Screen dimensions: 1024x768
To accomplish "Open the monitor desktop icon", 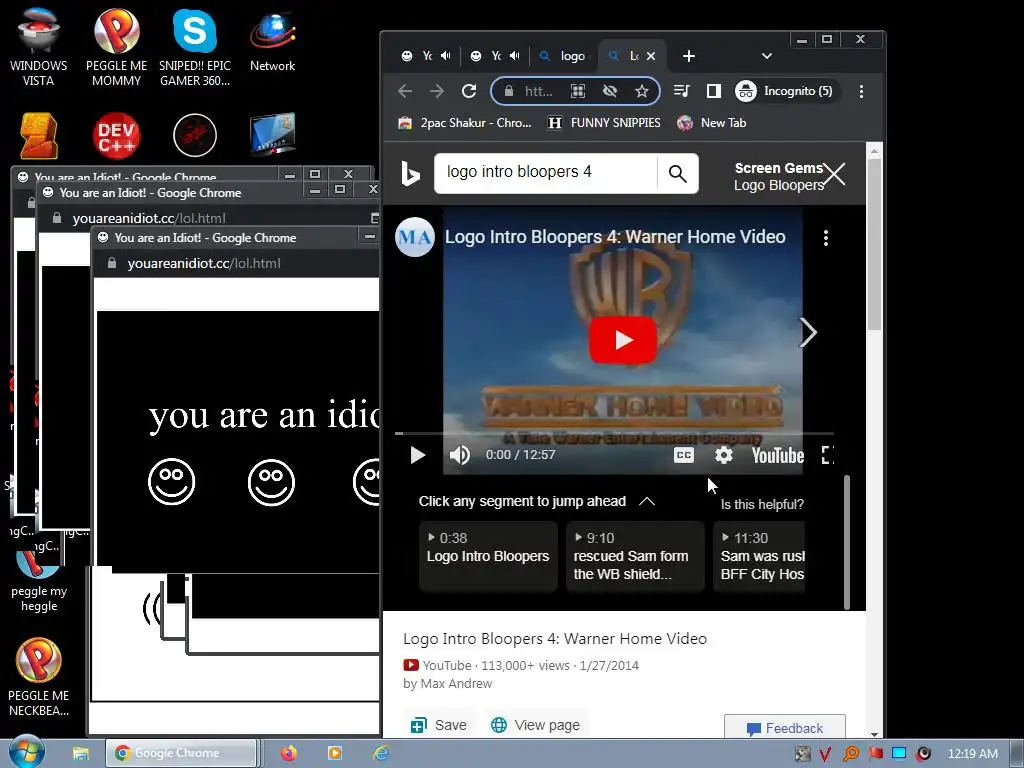I will (272, 134).
